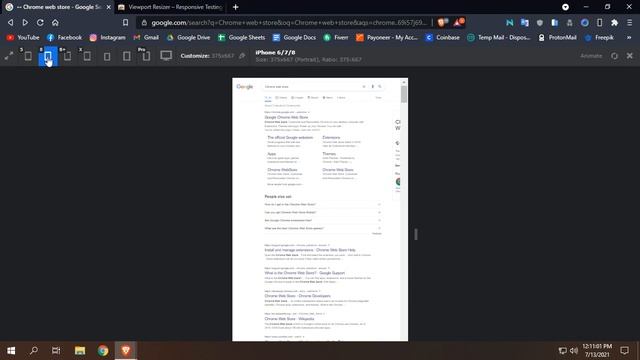Open the Coinbase bookmark
640x360 pixels.
(442, 38)
